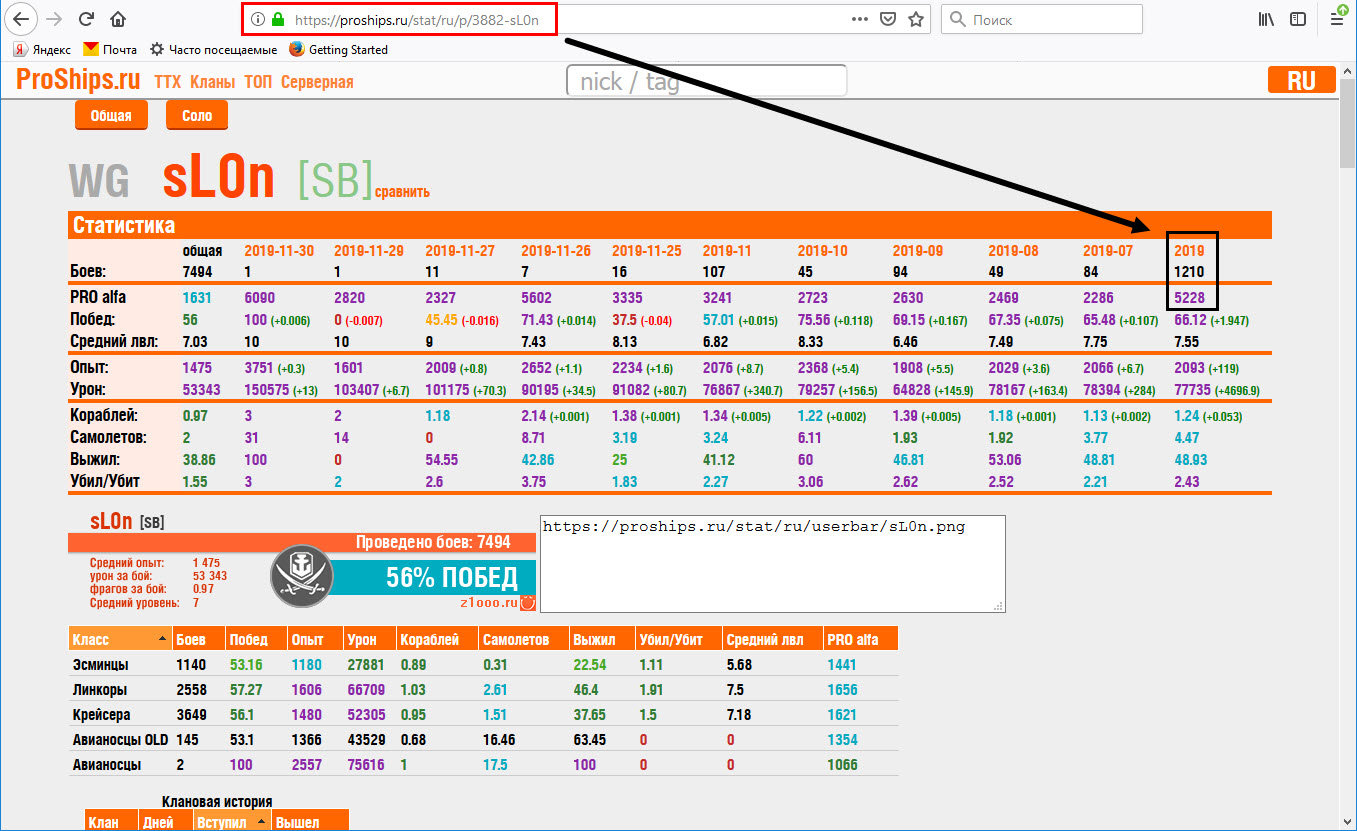Focus the nick / tag search field
Image resolution: width=1357 pixels, height=831 pixels.
(x=707, y=81)
